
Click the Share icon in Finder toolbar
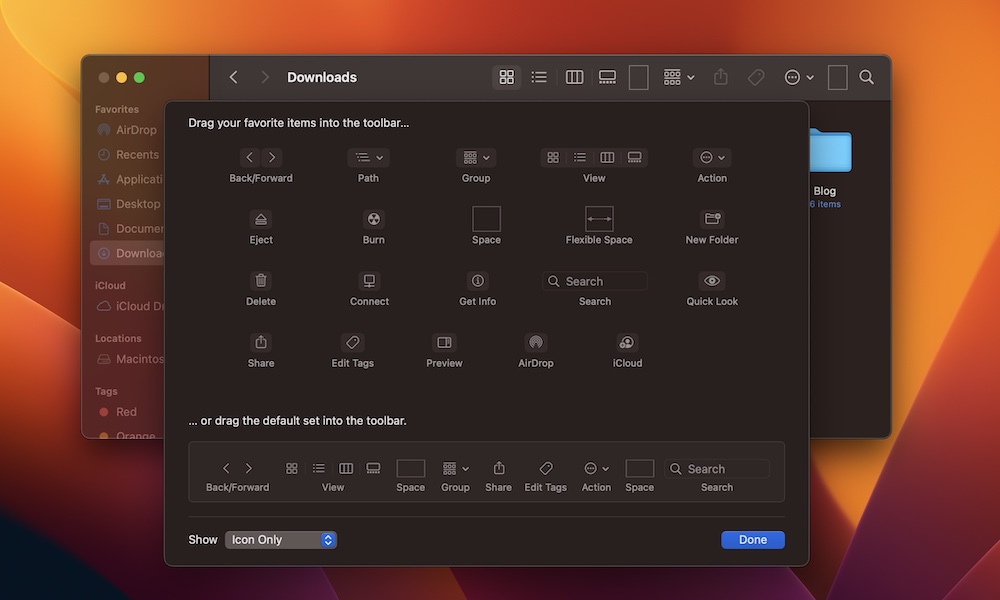coord(721,77)
